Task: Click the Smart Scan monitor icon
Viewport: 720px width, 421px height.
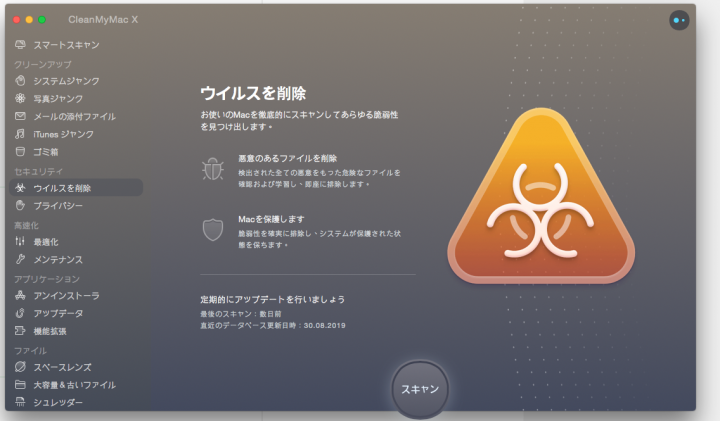Action: pyautogui.click(x=20, y=45)
